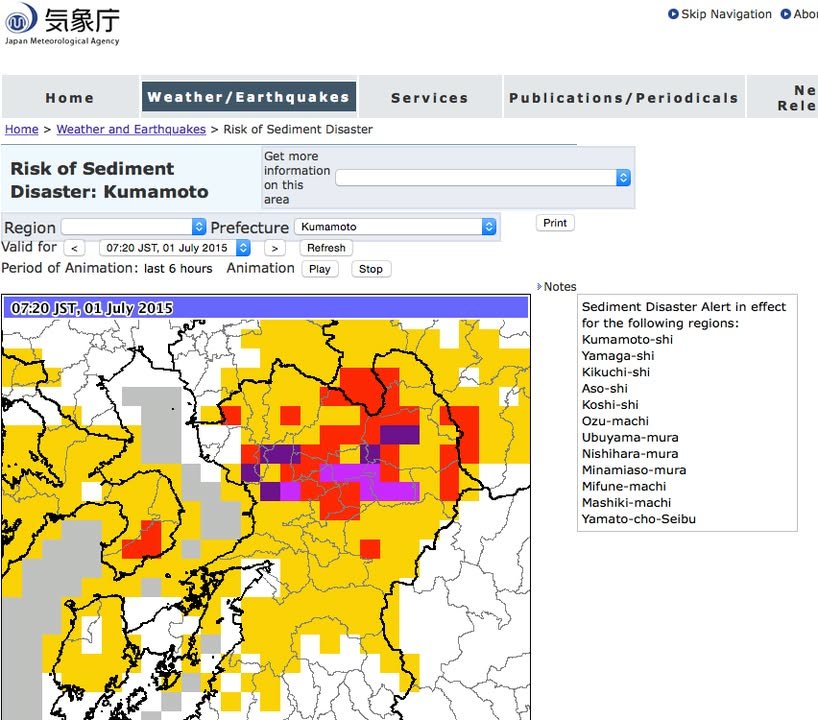The width and height of the screenshot is (818, 720).
Task: Click the Notes arrow icon
Action: (539, 287)
